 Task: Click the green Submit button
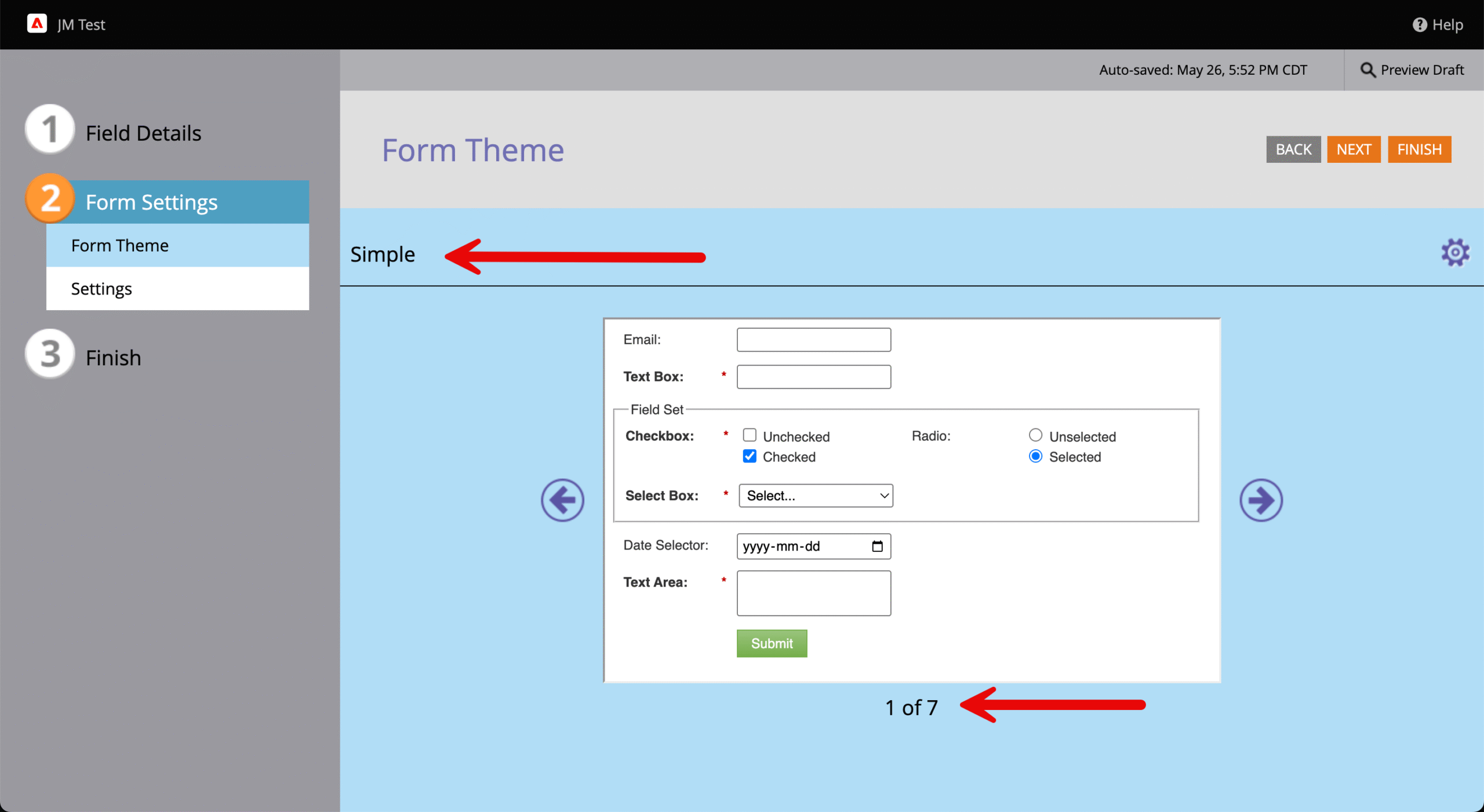[x=771, y=643]
